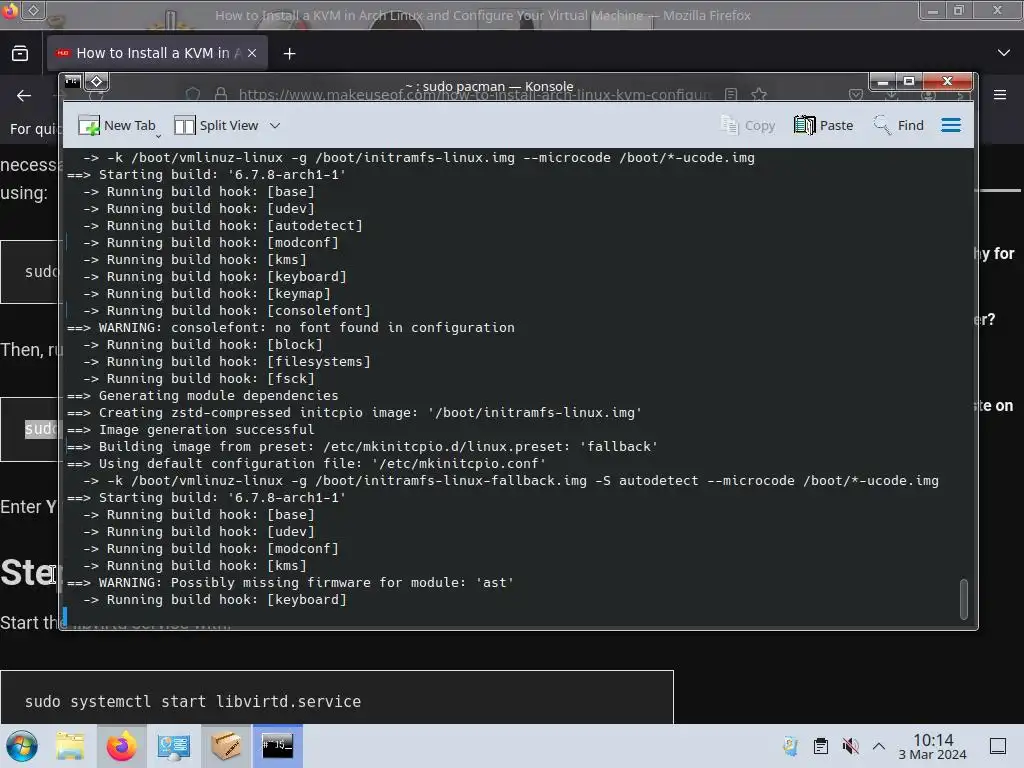This screenshot has height=768, width=1024.
Task: Click the Konsole terminal scrollbar handle
Action: (963, 599)
